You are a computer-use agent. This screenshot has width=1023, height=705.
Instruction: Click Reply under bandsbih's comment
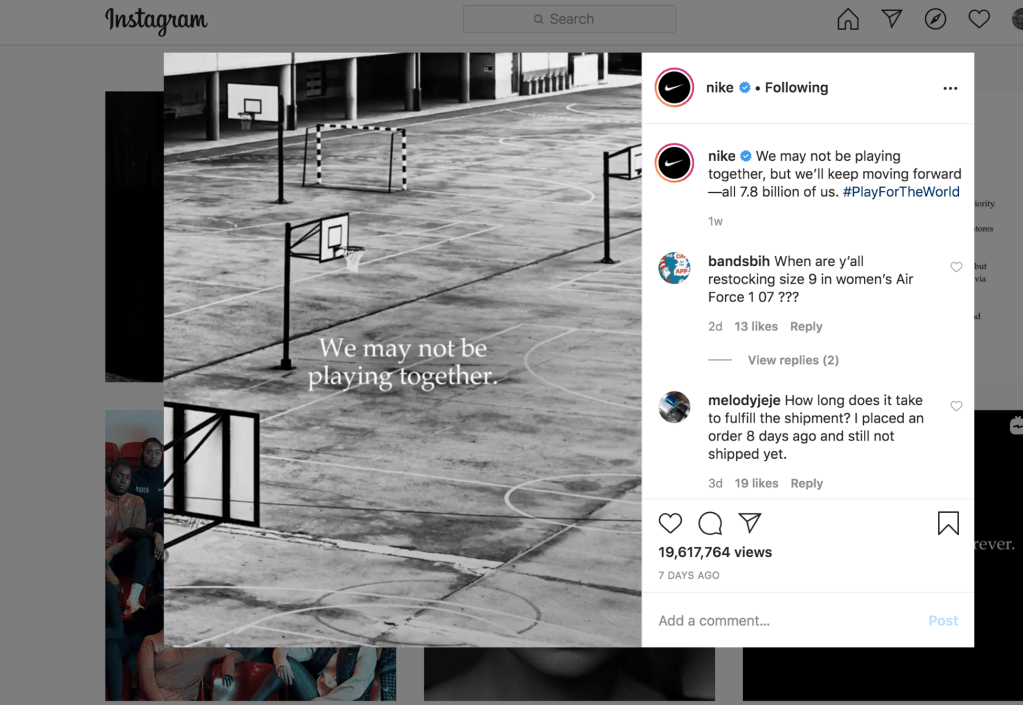pos(806,326)
